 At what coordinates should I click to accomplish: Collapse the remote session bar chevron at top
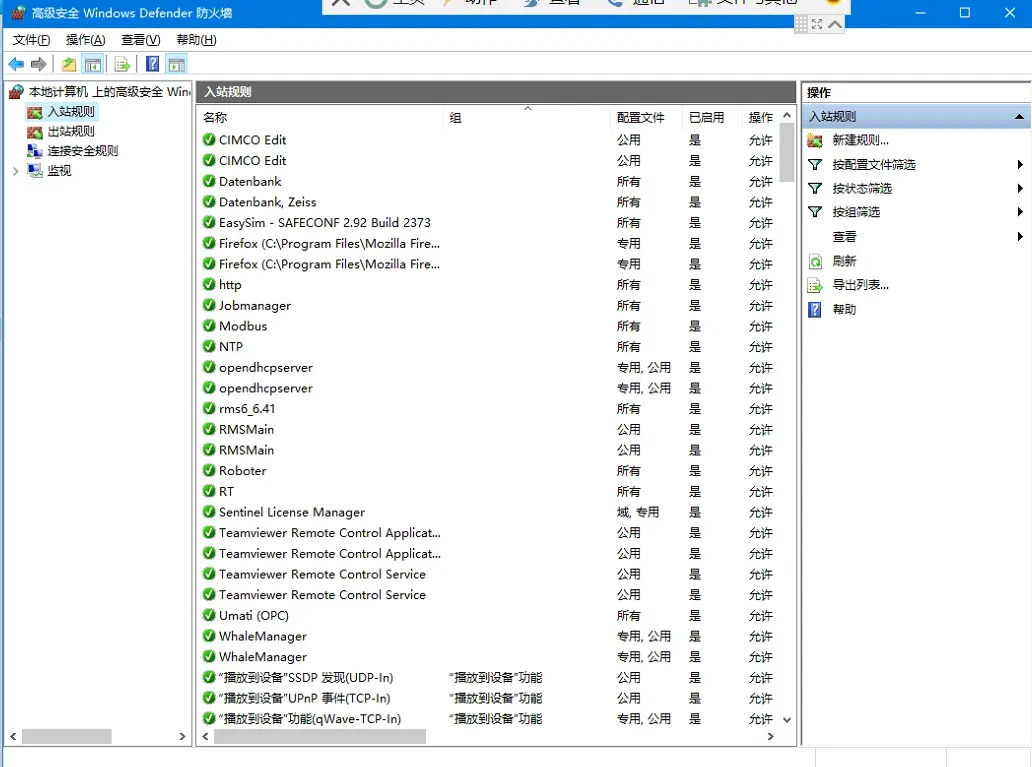point(835,24)
